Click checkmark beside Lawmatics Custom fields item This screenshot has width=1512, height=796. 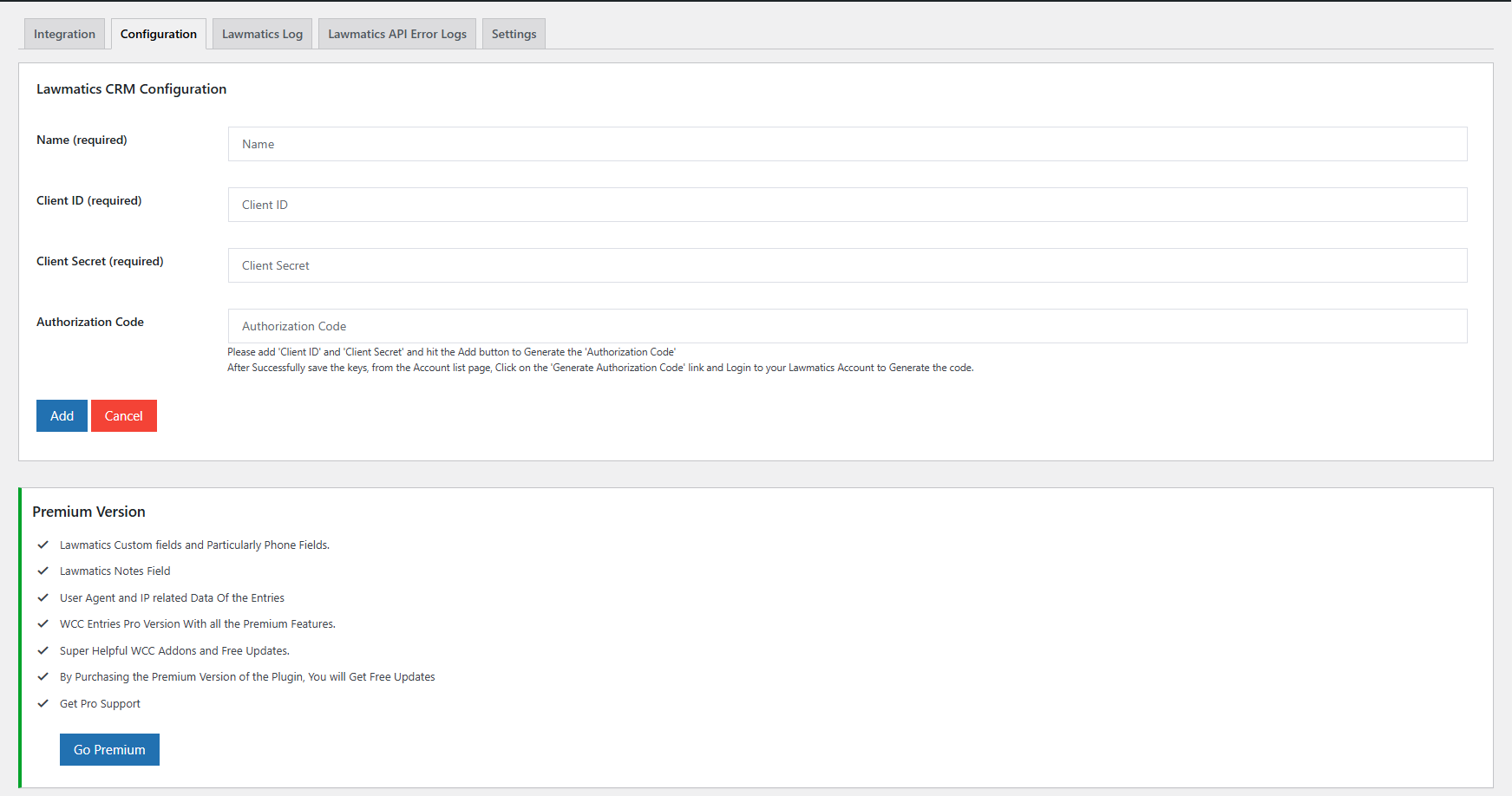click(x=43, y=545)
